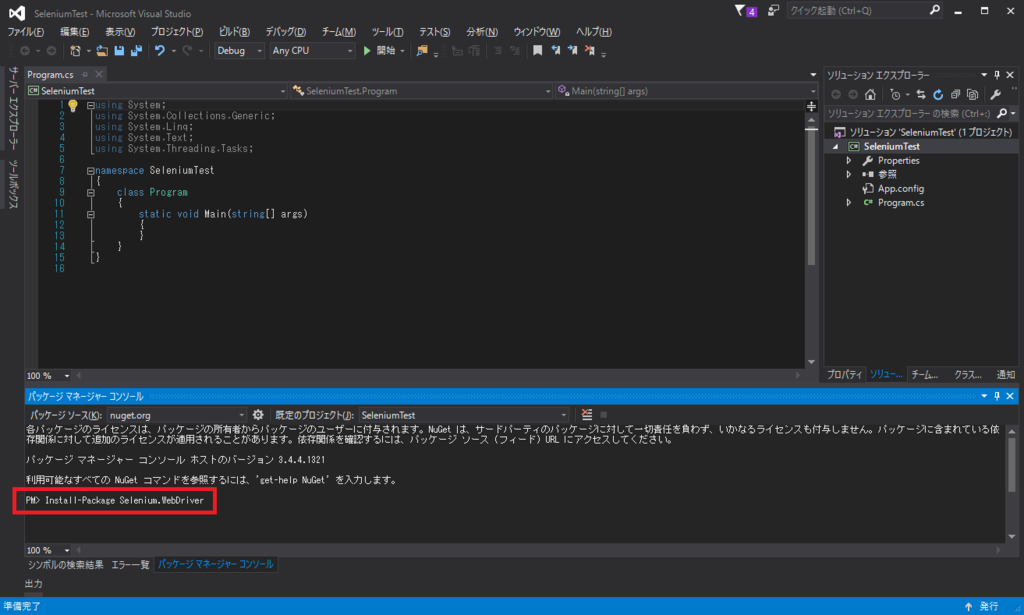Click the Home icon in Solution Explorer
1024x615 pixels.
pos(870,95)
